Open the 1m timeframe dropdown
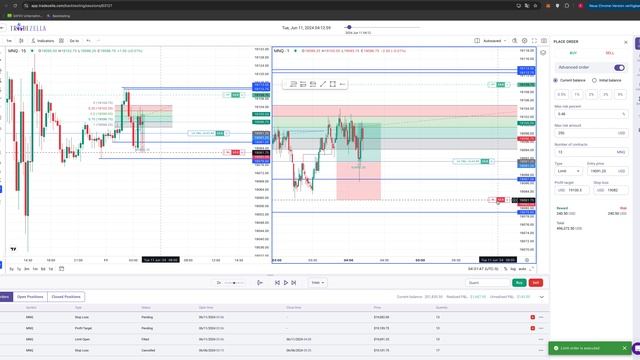640x360 pixels. pos(9,41)
